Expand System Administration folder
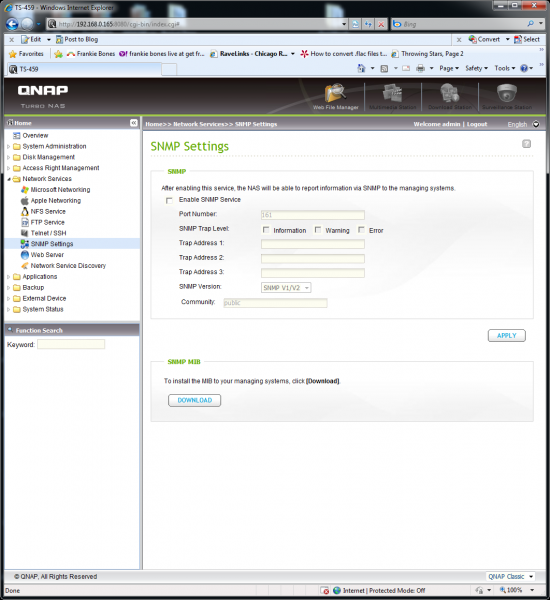The image size is (550, 600). [8, 147]
